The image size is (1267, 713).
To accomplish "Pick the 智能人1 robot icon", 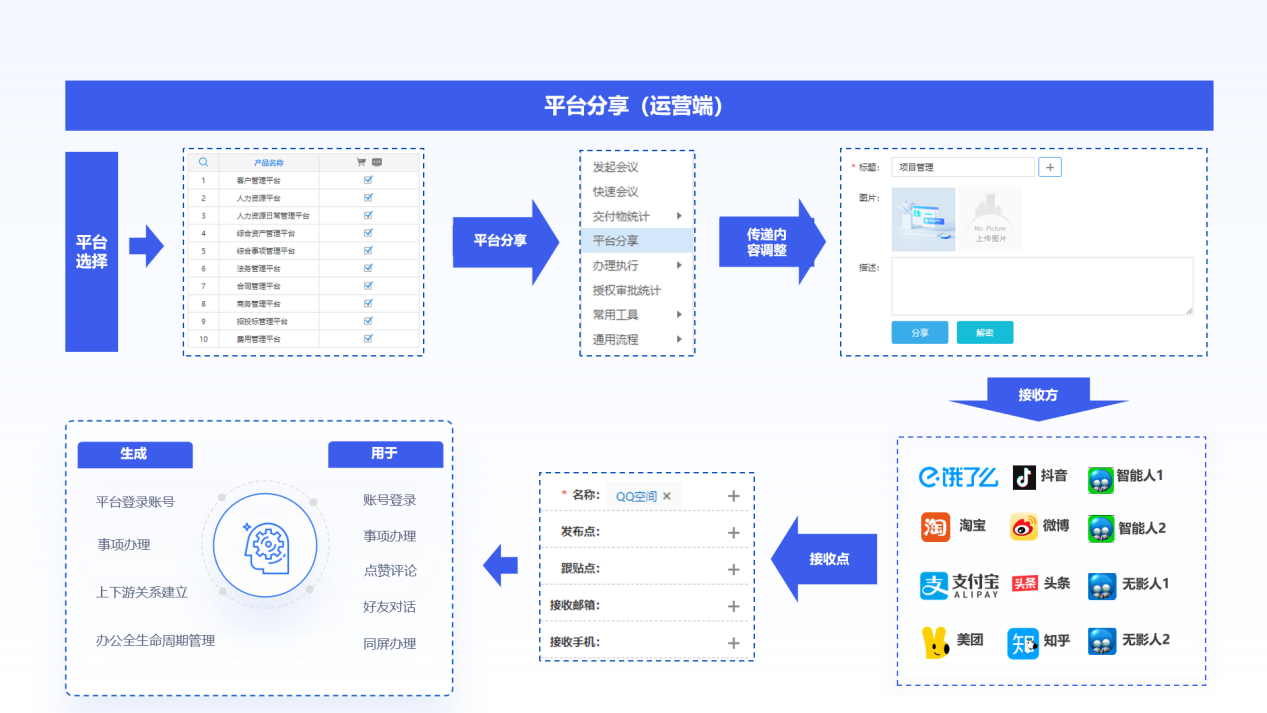I will pyautogui.click(x=1101, y=479).
